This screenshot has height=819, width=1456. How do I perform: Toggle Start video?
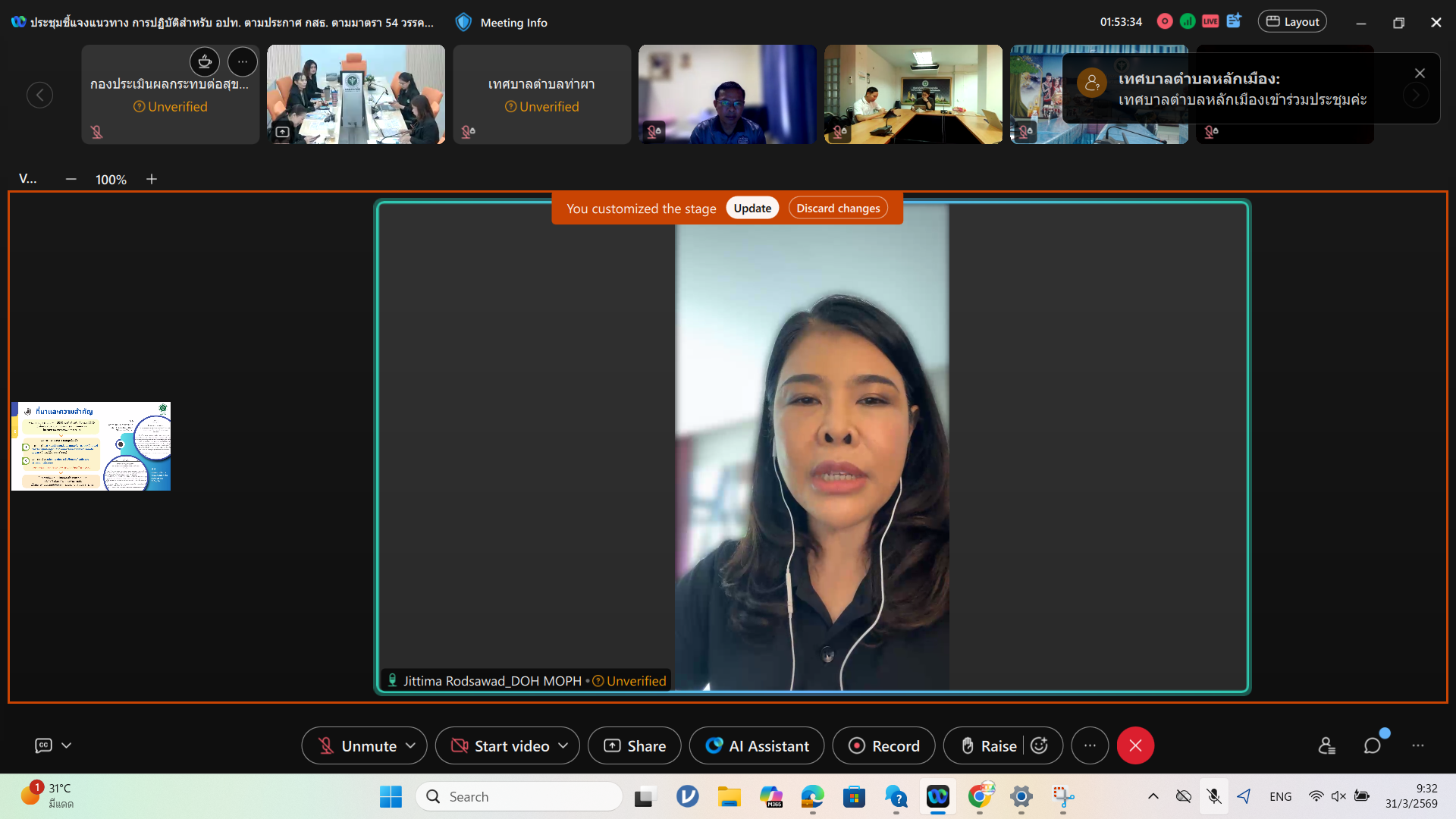click(500, 746)
